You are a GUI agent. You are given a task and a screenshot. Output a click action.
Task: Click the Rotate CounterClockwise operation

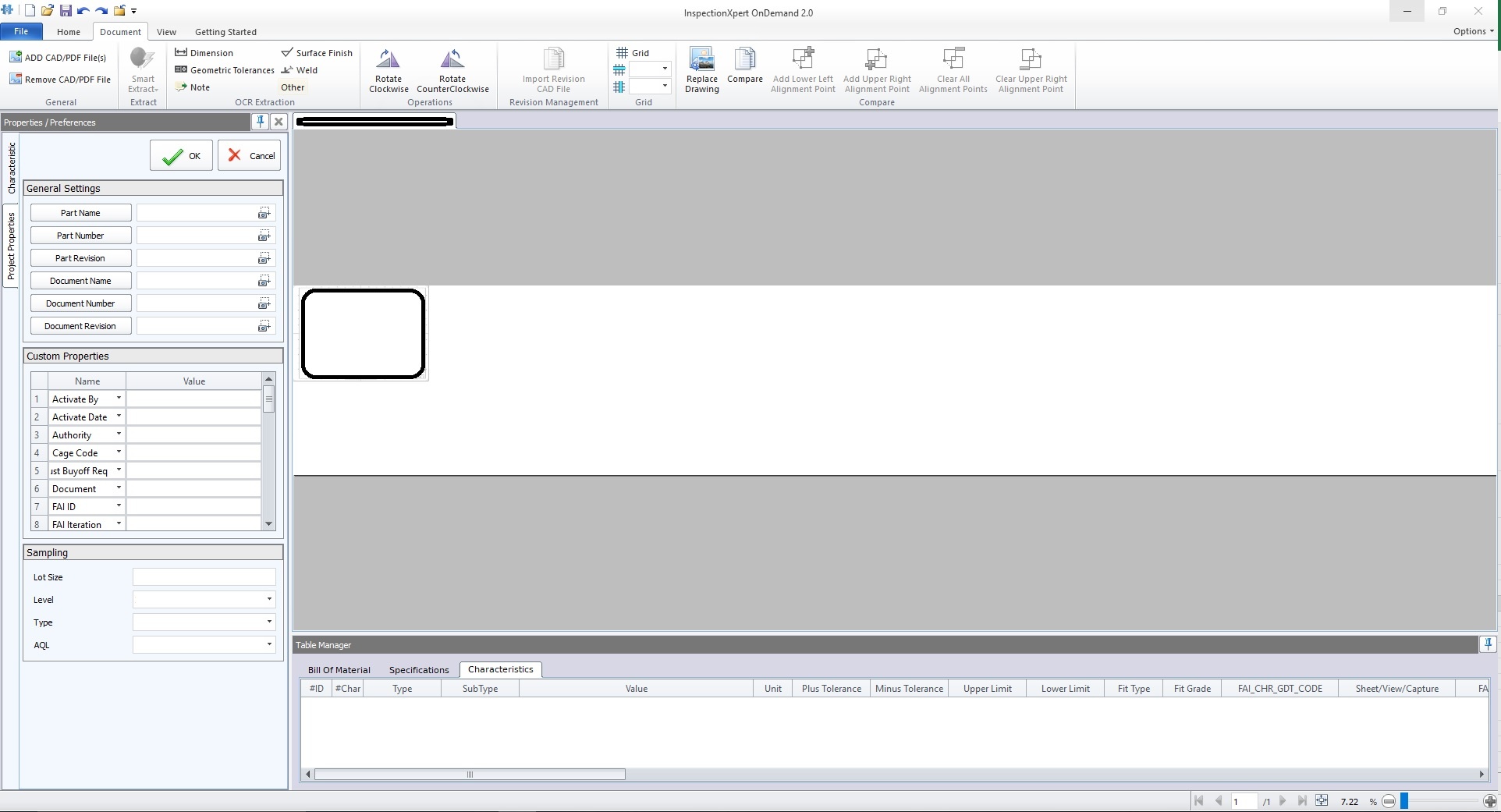pyautogui.click(x=452, y=70)
